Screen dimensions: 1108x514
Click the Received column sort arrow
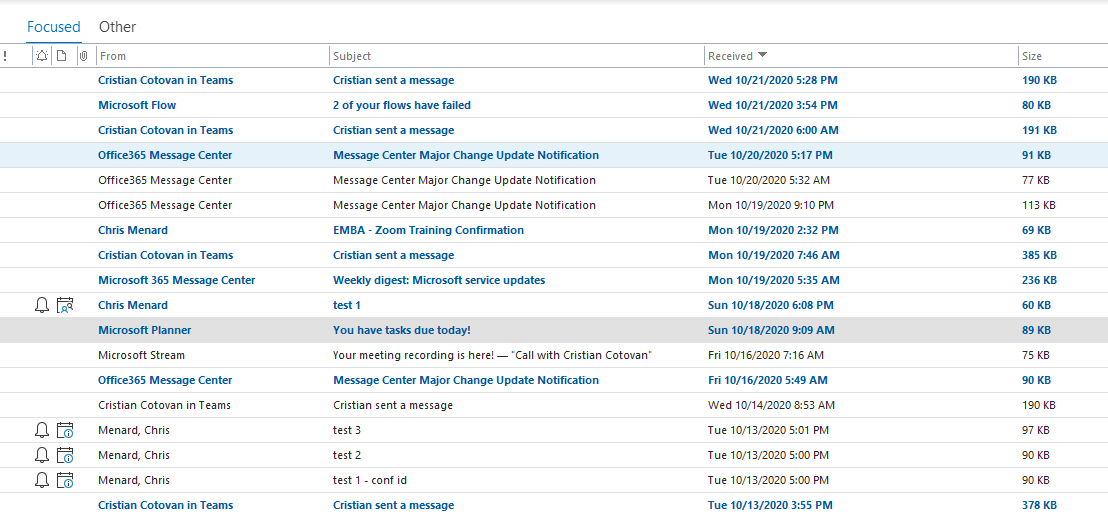(x=763, y=56)
